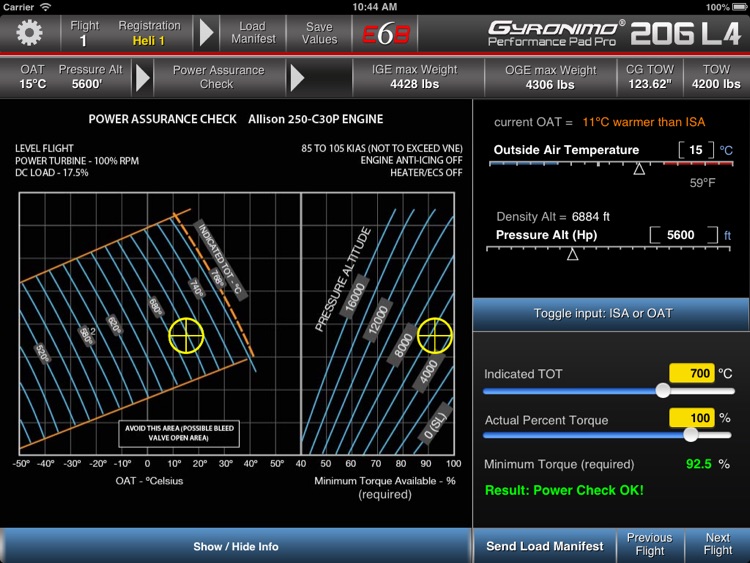
Task: Click the yellow crosshair on torque chart
Action: pyautogui.click(x=435, y=336)
